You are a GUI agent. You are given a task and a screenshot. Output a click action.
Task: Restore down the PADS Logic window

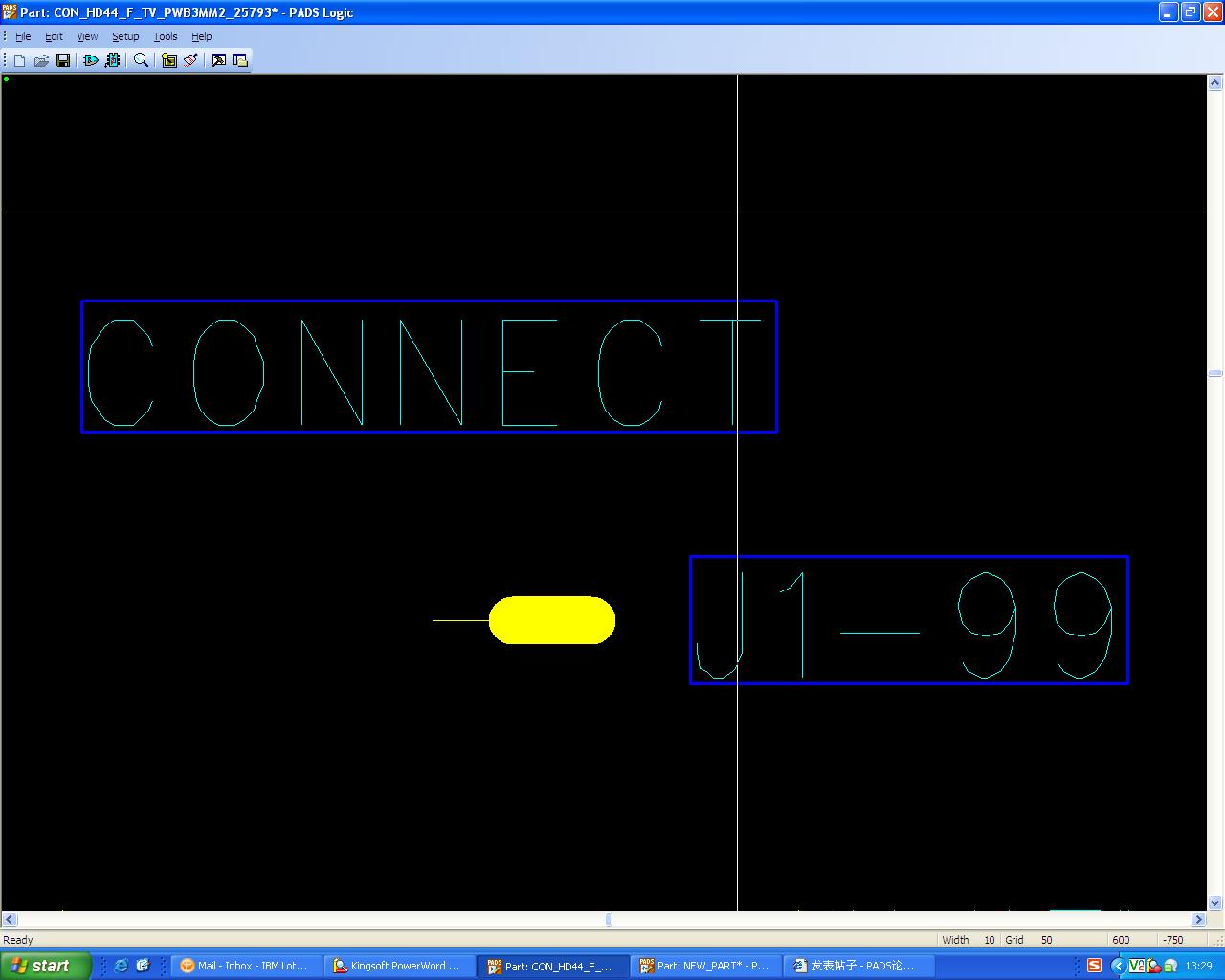[1191, 12]
